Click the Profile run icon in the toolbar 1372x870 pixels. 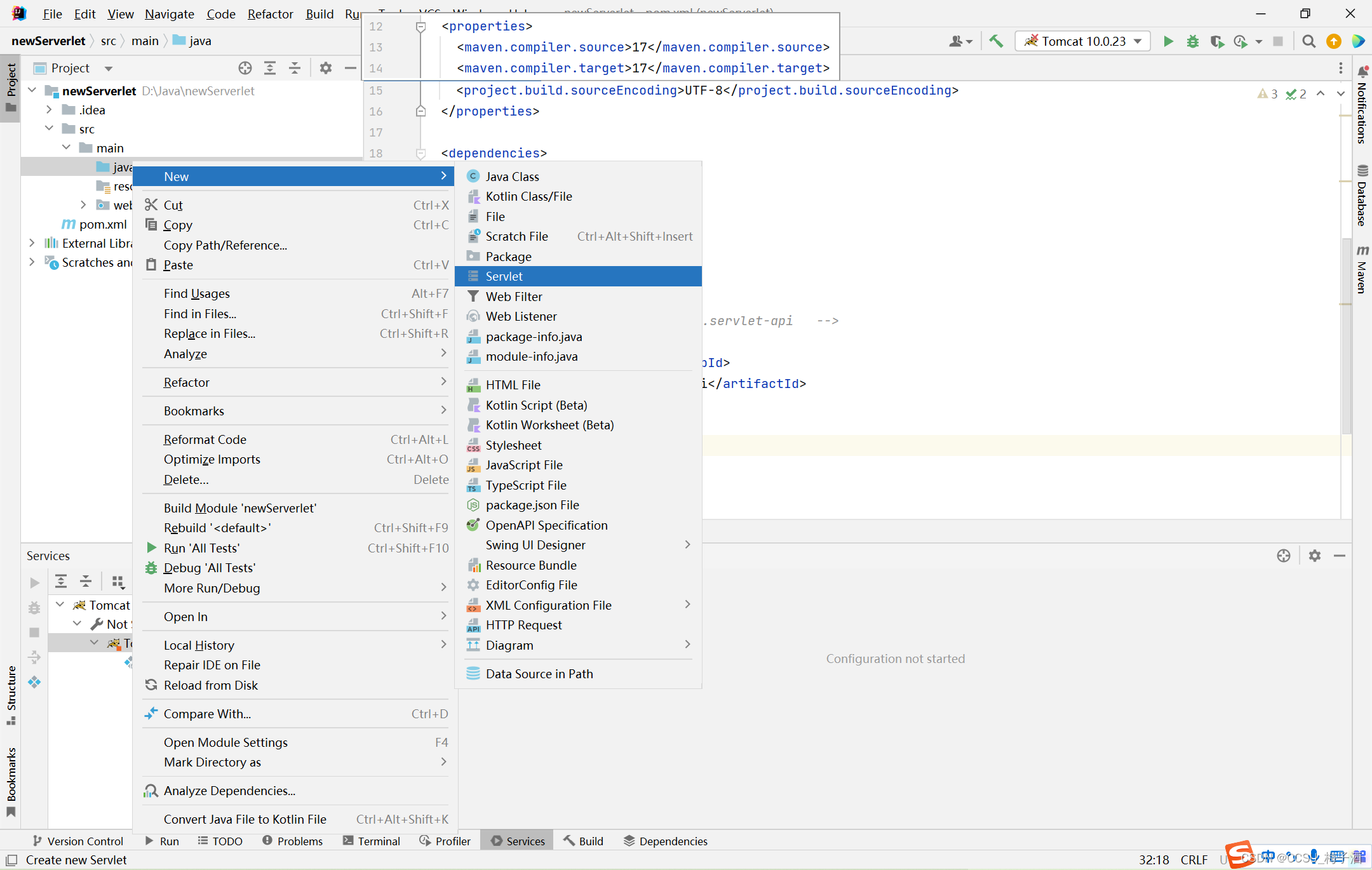click(1241, 41)
